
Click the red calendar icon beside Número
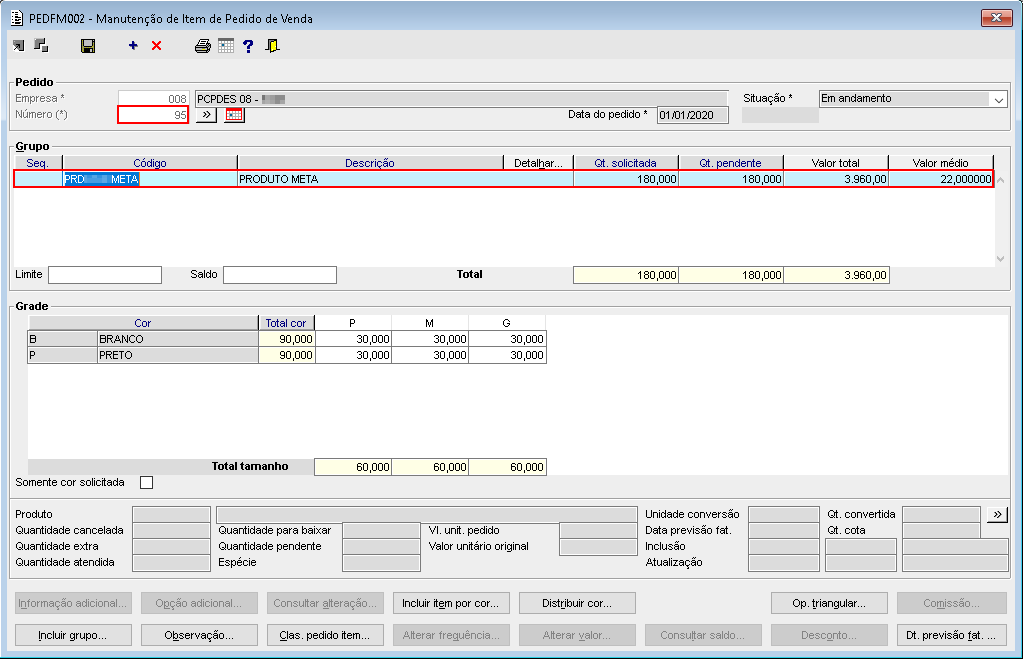(234, 115)
